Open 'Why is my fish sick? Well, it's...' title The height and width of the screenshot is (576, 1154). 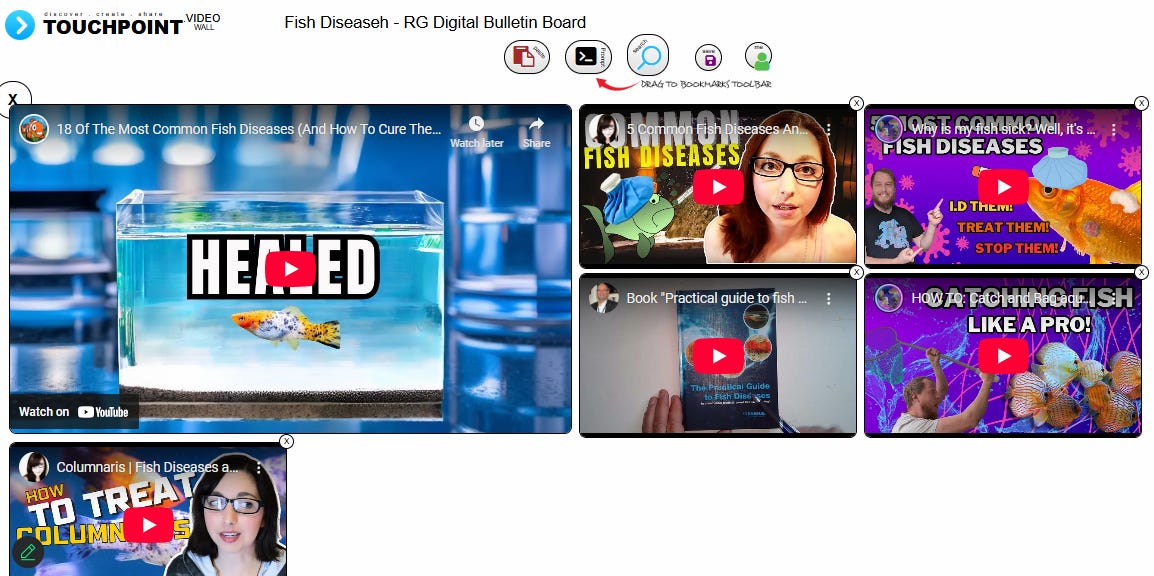(x=1004, y=129)
